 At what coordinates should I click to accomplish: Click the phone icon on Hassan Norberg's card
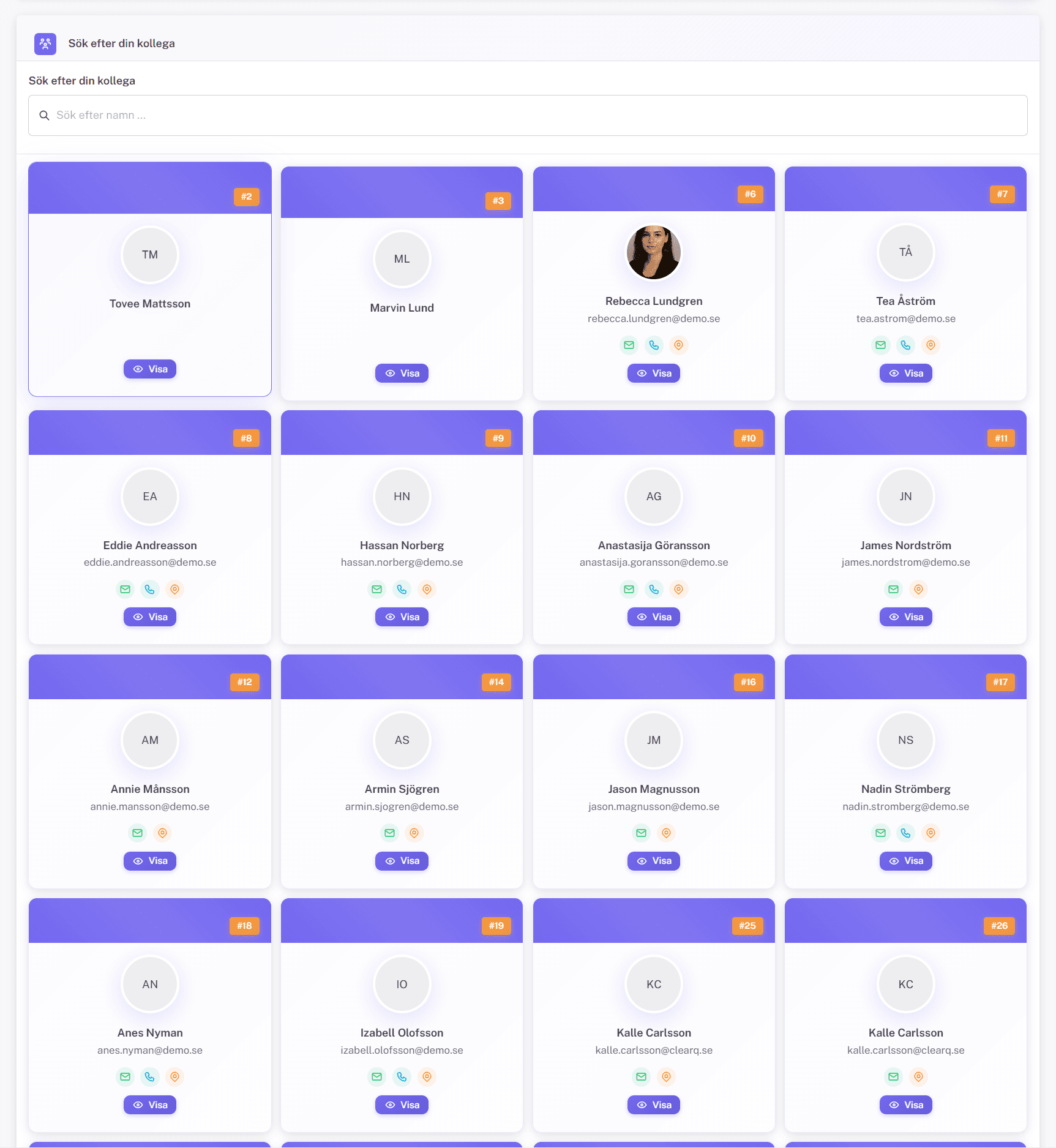[x=402, y=589]
